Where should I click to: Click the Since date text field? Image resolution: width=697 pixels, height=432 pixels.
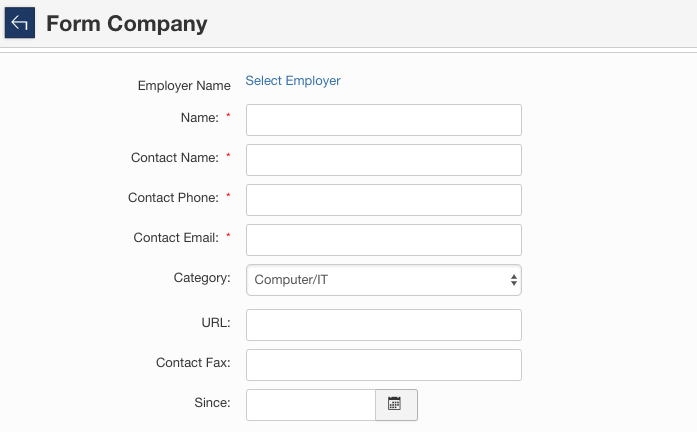(311, 405)
